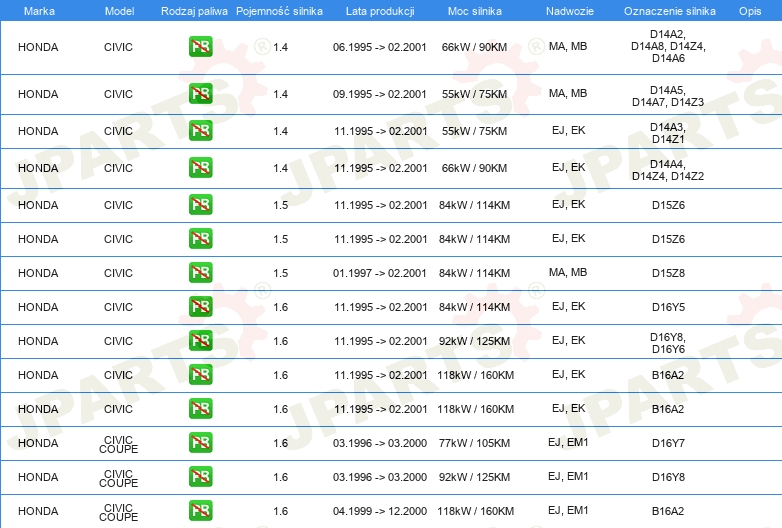Click petrol icon in the D16Y5 engine row

(x=200, y=307)
